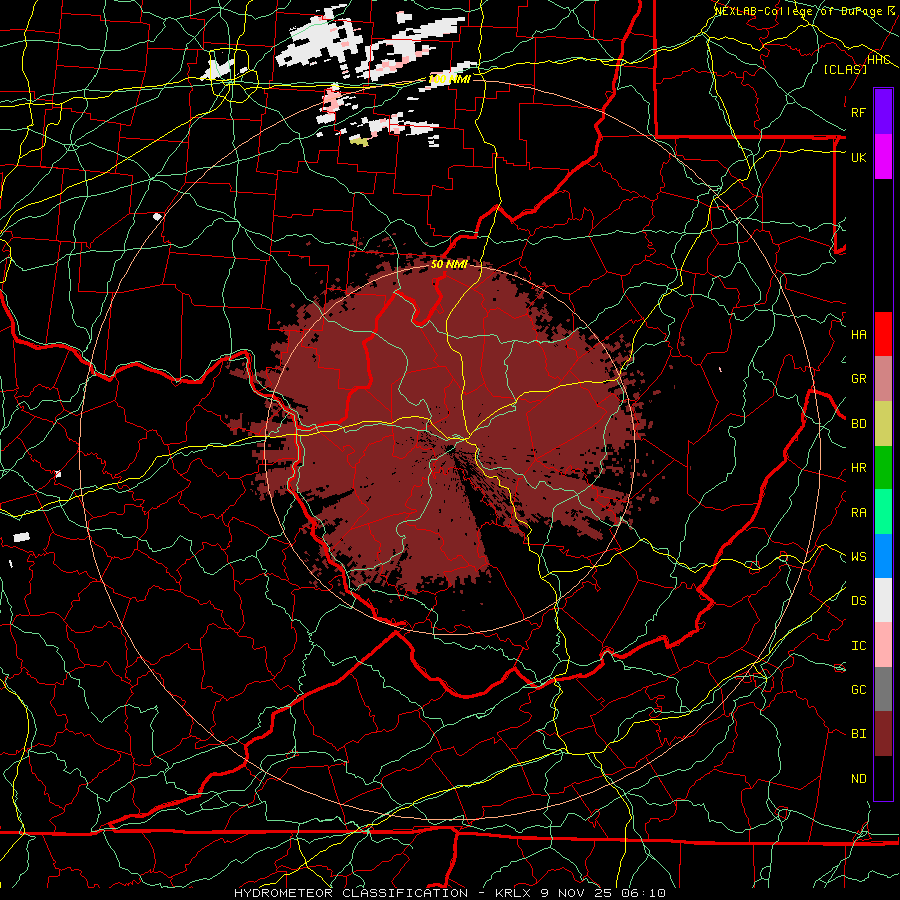Click the BD legend label

pos(858,424)
